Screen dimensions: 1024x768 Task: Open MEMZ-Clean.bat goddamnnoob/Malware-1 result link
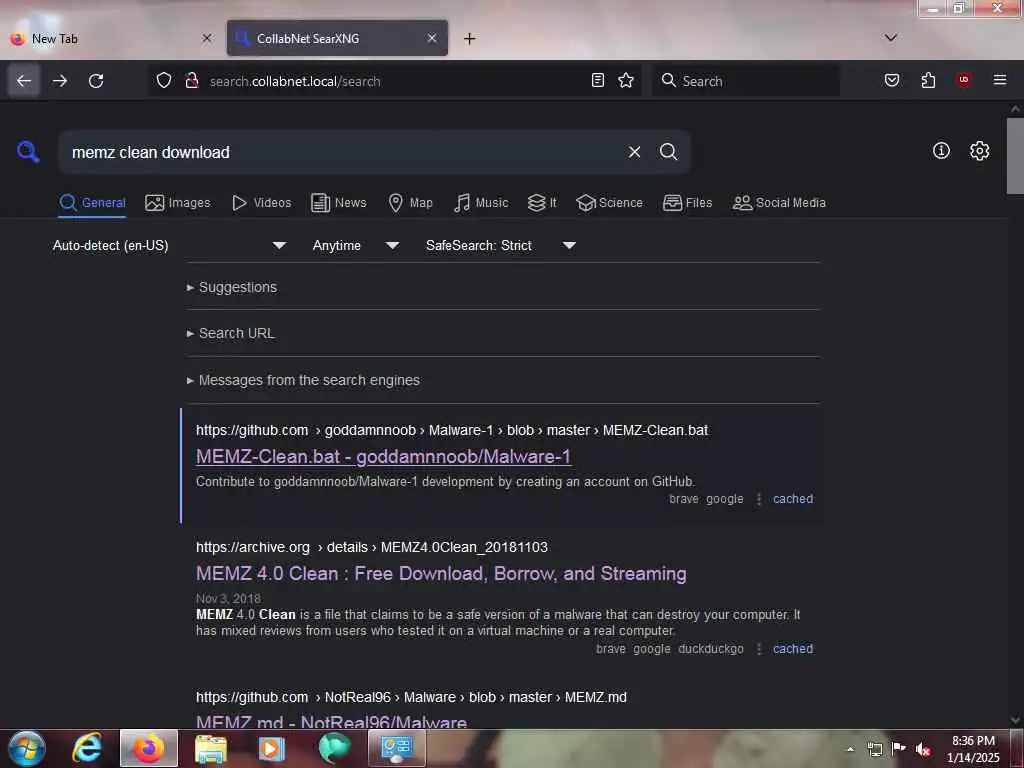coord(383,456)
